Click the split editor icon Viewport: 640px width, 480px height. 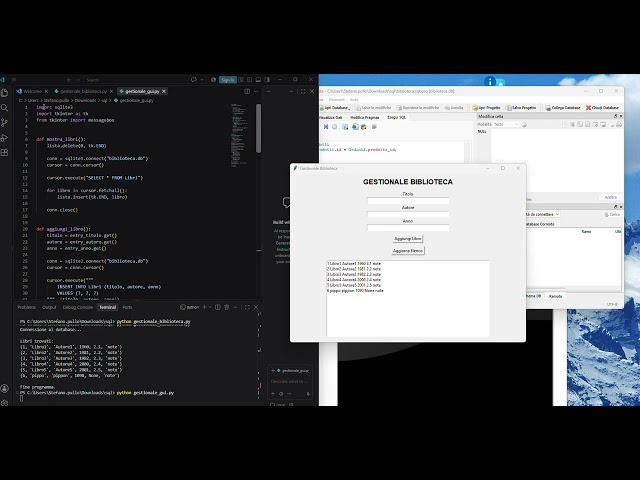click(247, 91)
